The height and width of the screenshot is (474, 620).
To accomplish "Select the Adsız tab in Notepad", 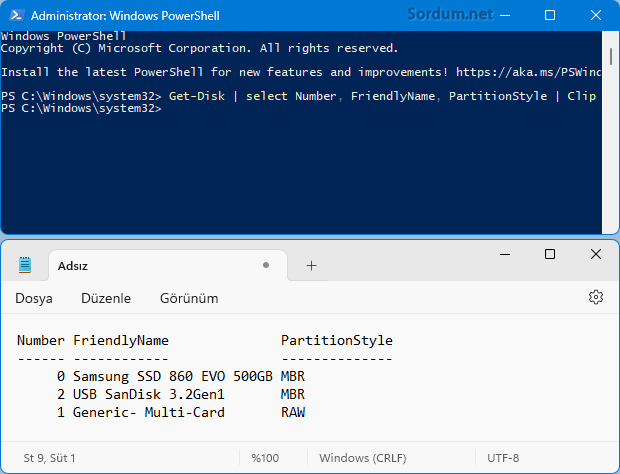I will tap(168, 265).
